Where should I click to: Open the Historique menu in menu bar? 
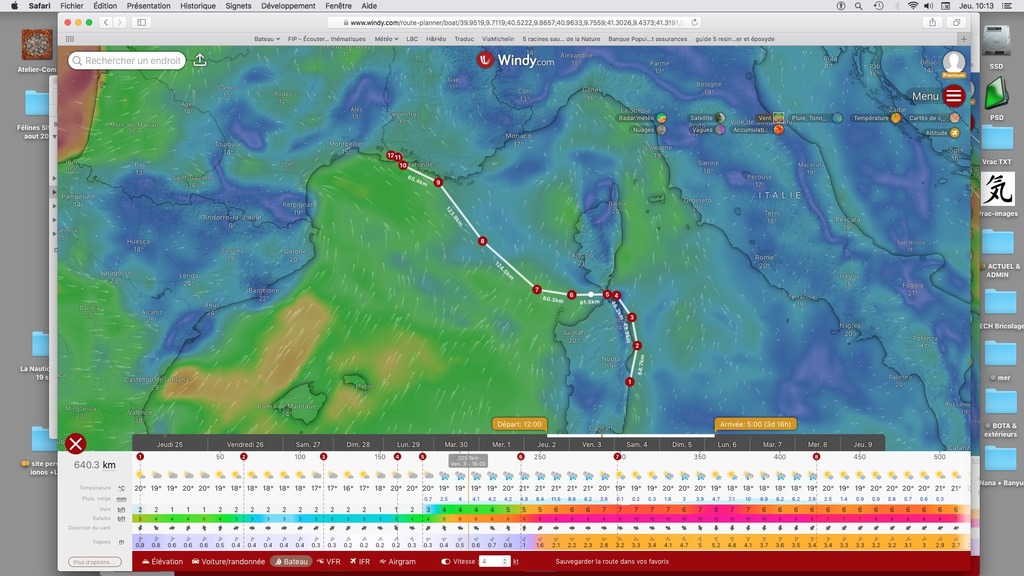tap(197, 6)
